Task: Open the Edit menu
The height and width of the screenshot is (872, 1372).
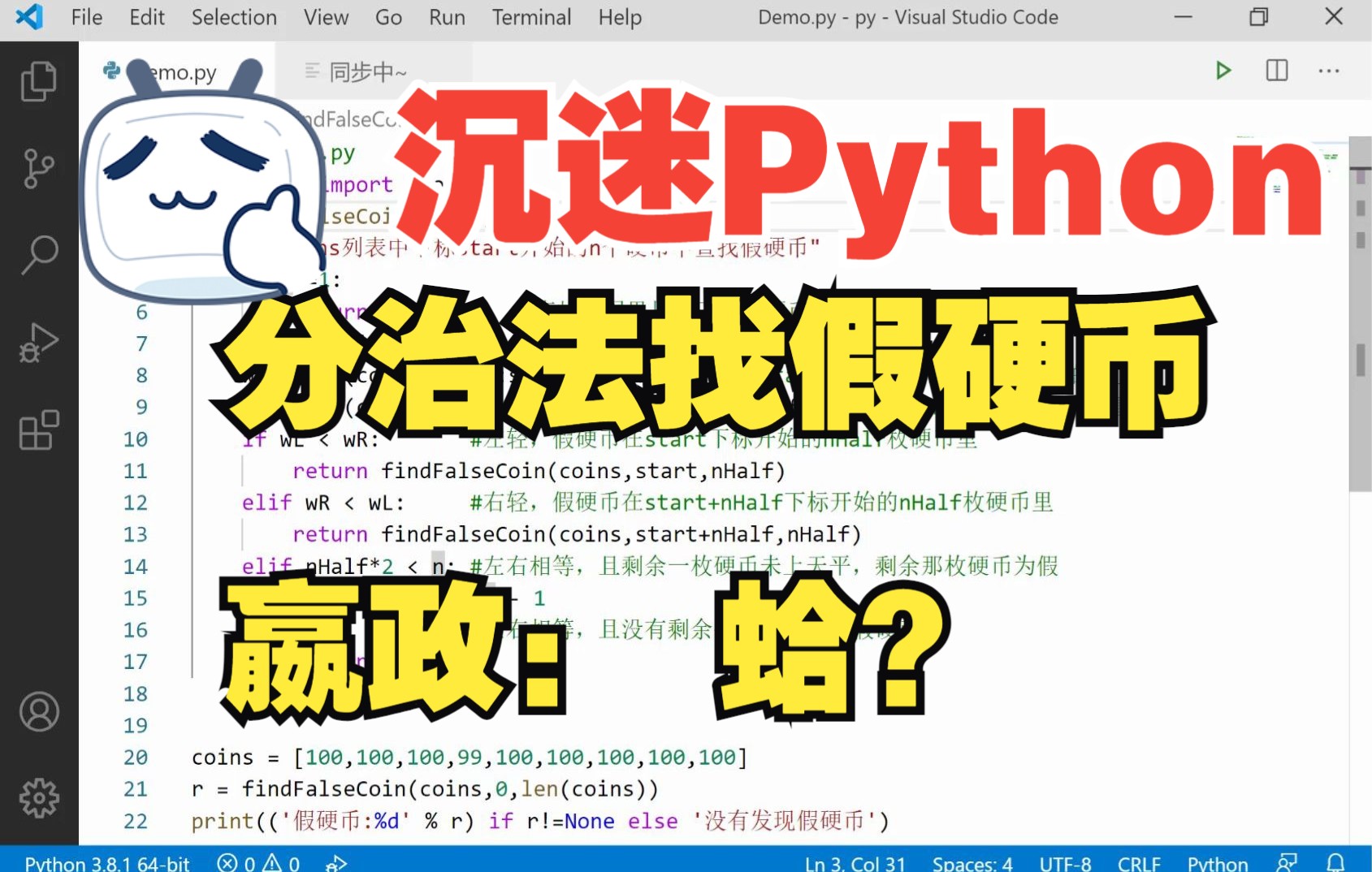Action: point(147,17)
